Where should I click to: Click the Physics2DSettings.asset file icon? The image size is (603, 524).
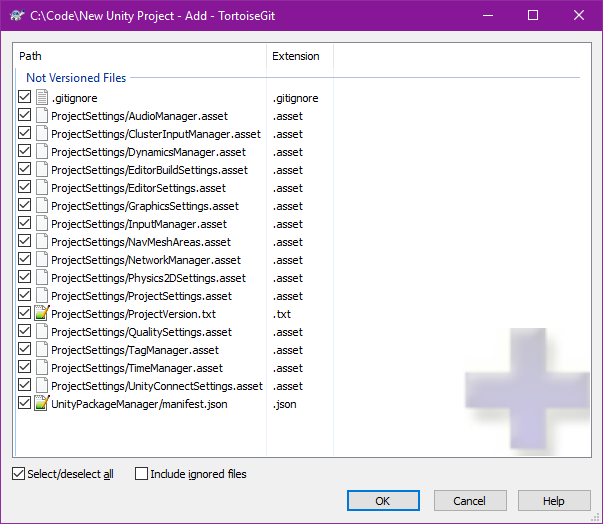pyautogui.click(x=42, y=278)
